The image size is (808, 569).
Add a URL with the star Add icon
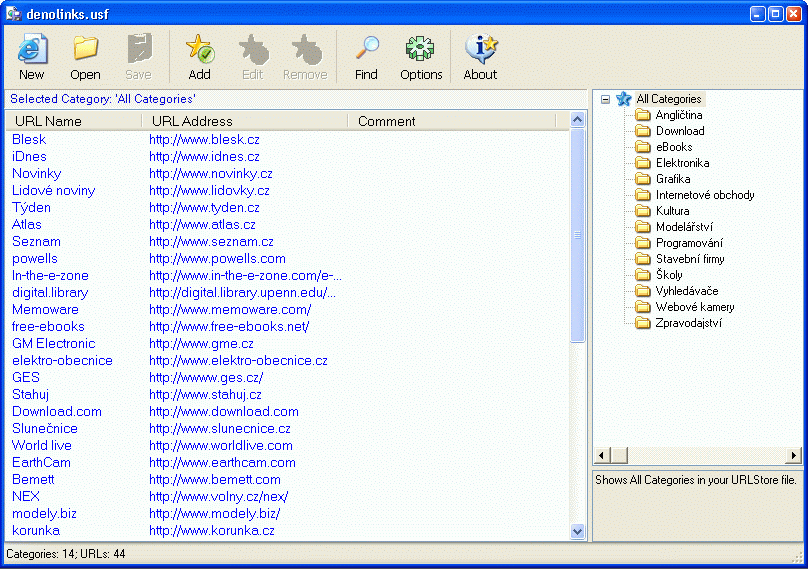click(200, 48)
